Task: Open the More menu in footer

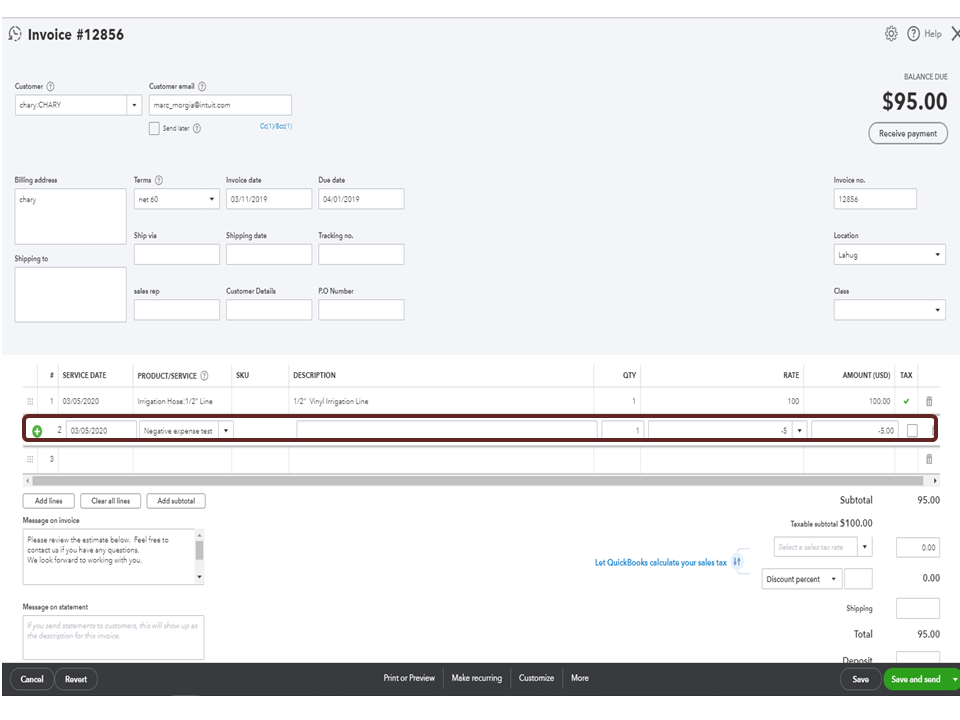Action: (580, 678)
